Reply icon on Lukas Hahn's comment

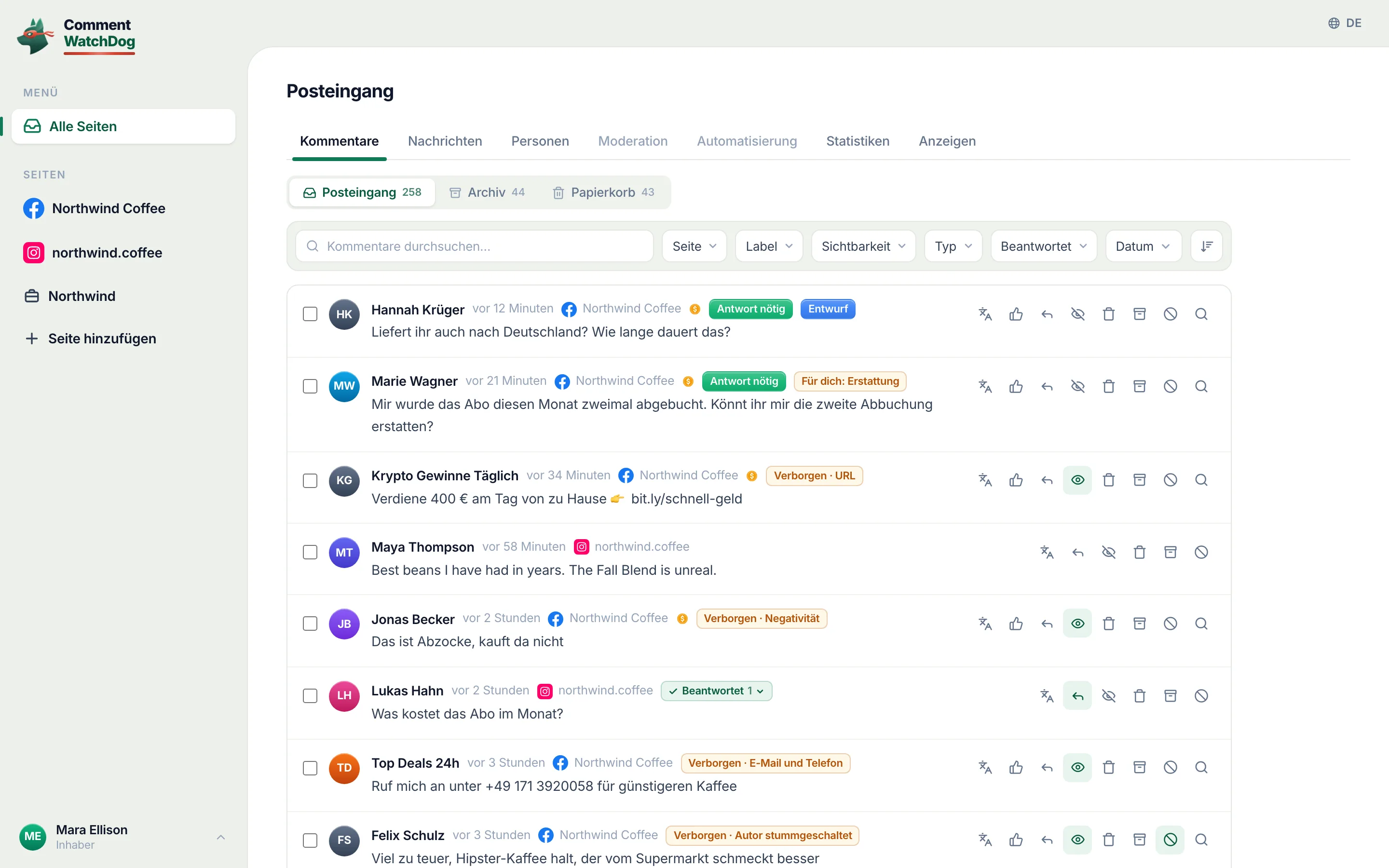pyautogui.click(x=1078, y=696)
